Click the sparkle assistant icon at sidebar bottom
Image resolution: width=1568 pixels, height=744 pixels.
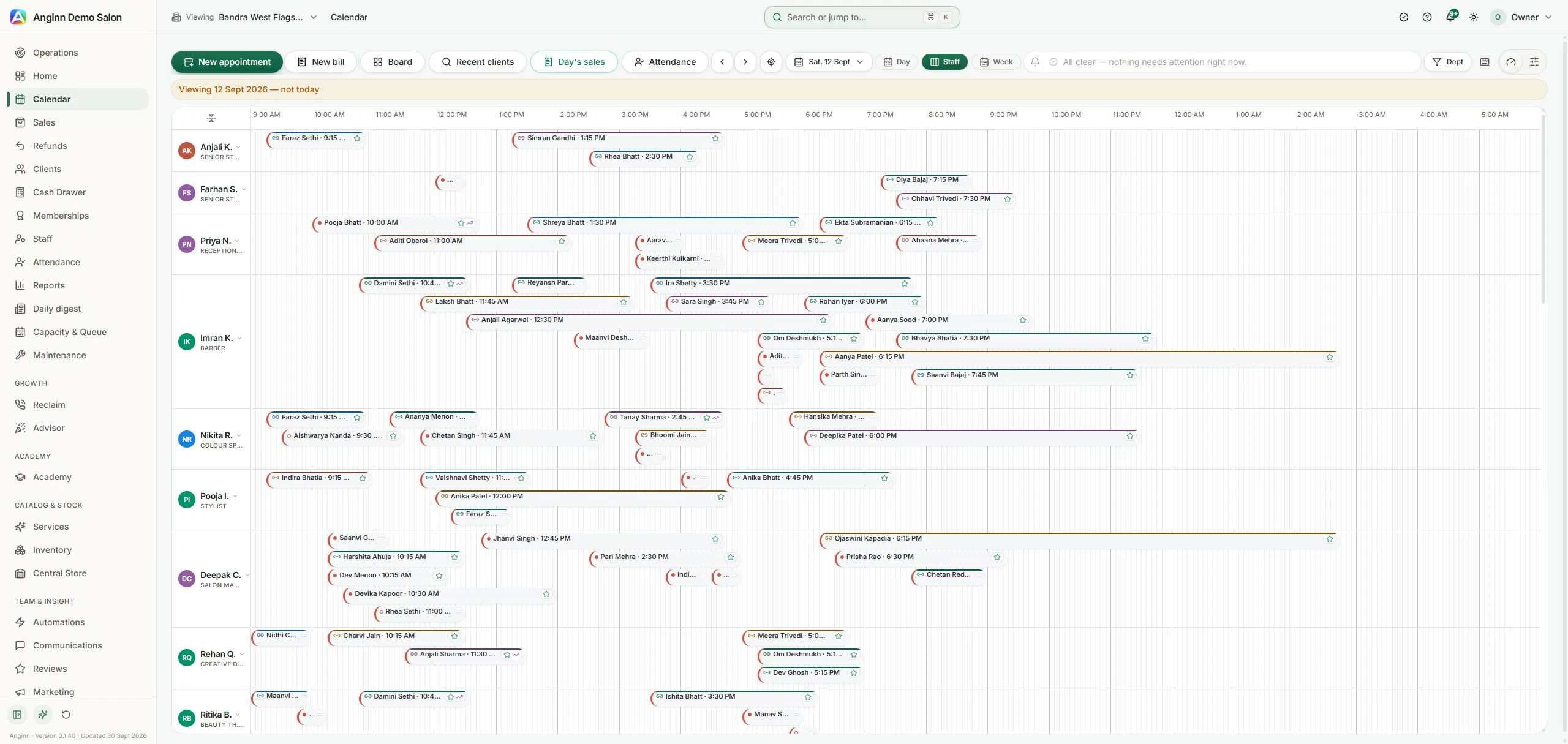click(x=42, y=715)
